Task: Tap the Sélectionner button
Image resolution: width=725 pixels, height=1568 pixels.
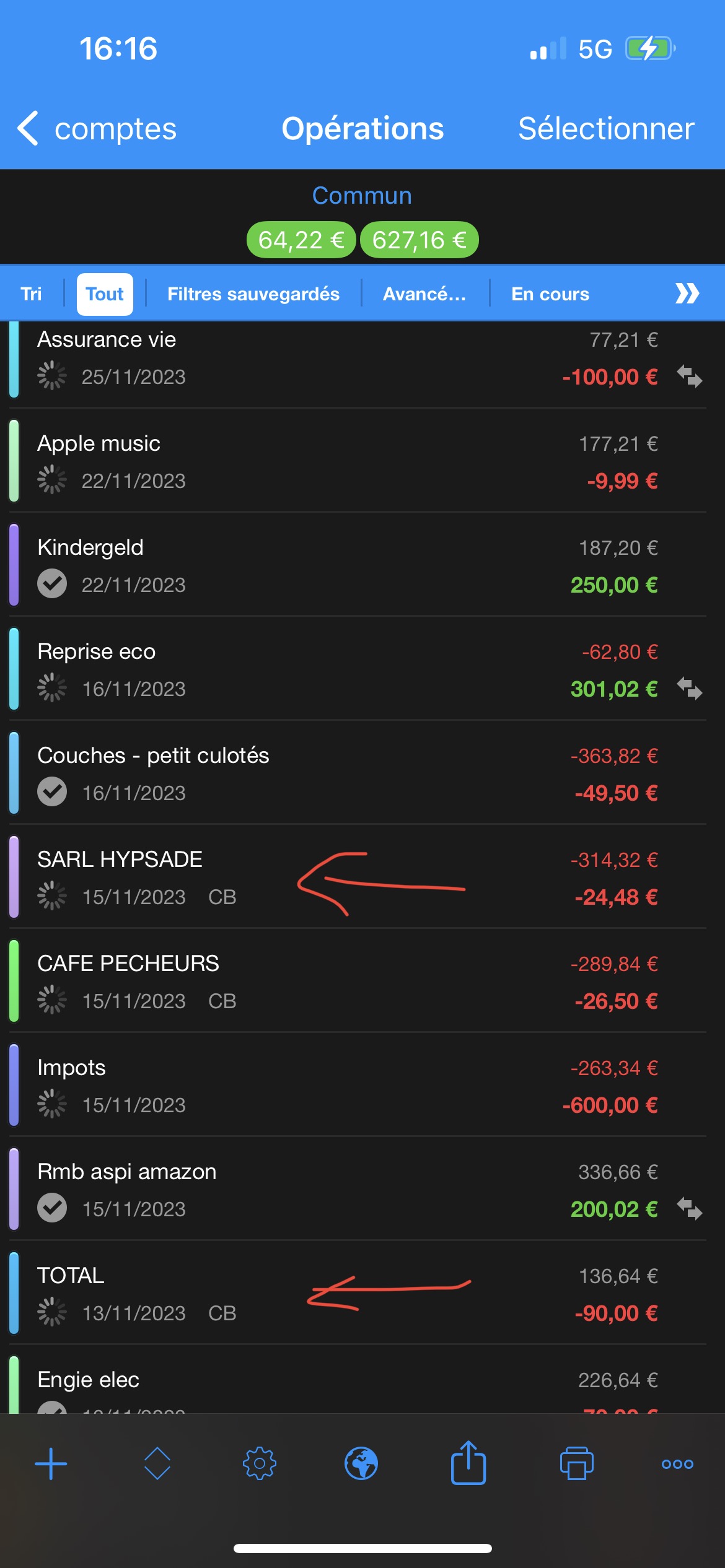Action: 606,129
